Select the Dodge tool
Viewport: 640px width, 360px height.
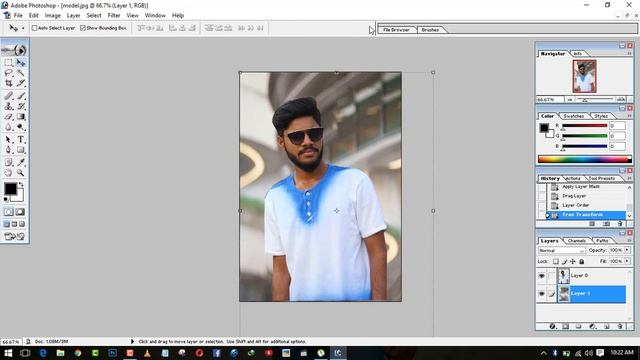click(20, 127)
